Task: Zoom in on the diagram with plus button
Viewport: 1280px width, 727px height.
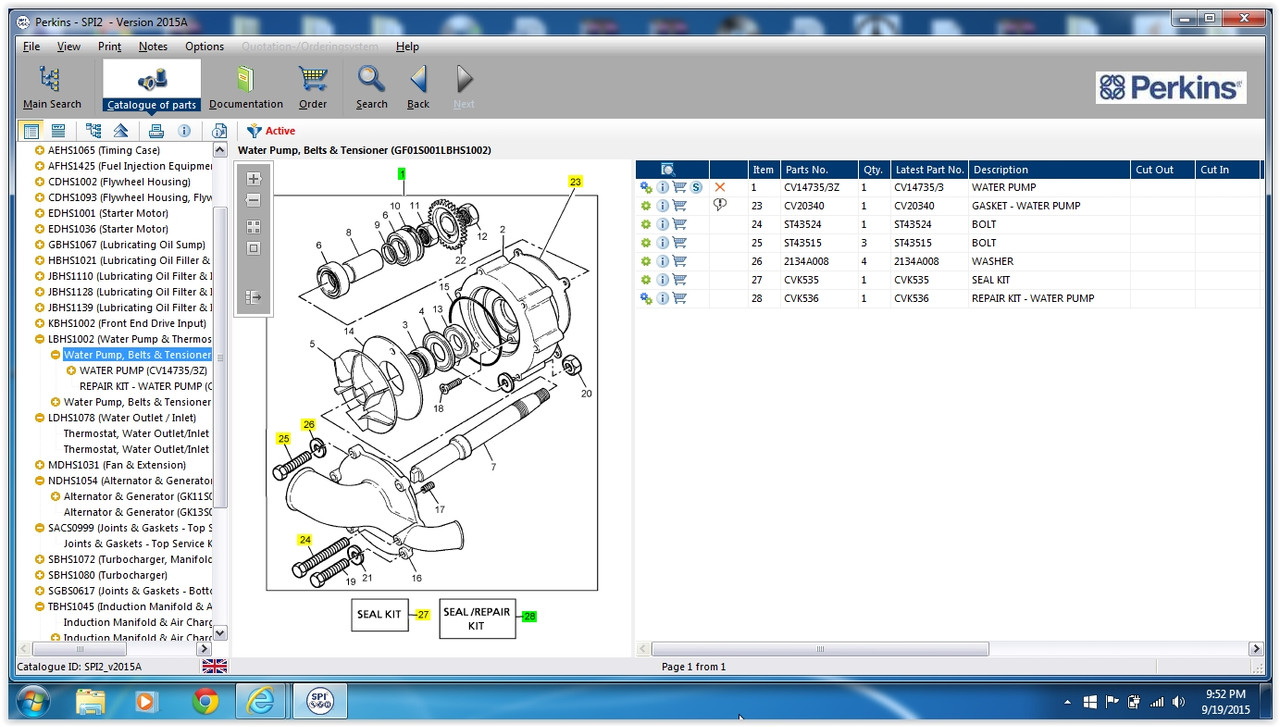Action: 253,179
